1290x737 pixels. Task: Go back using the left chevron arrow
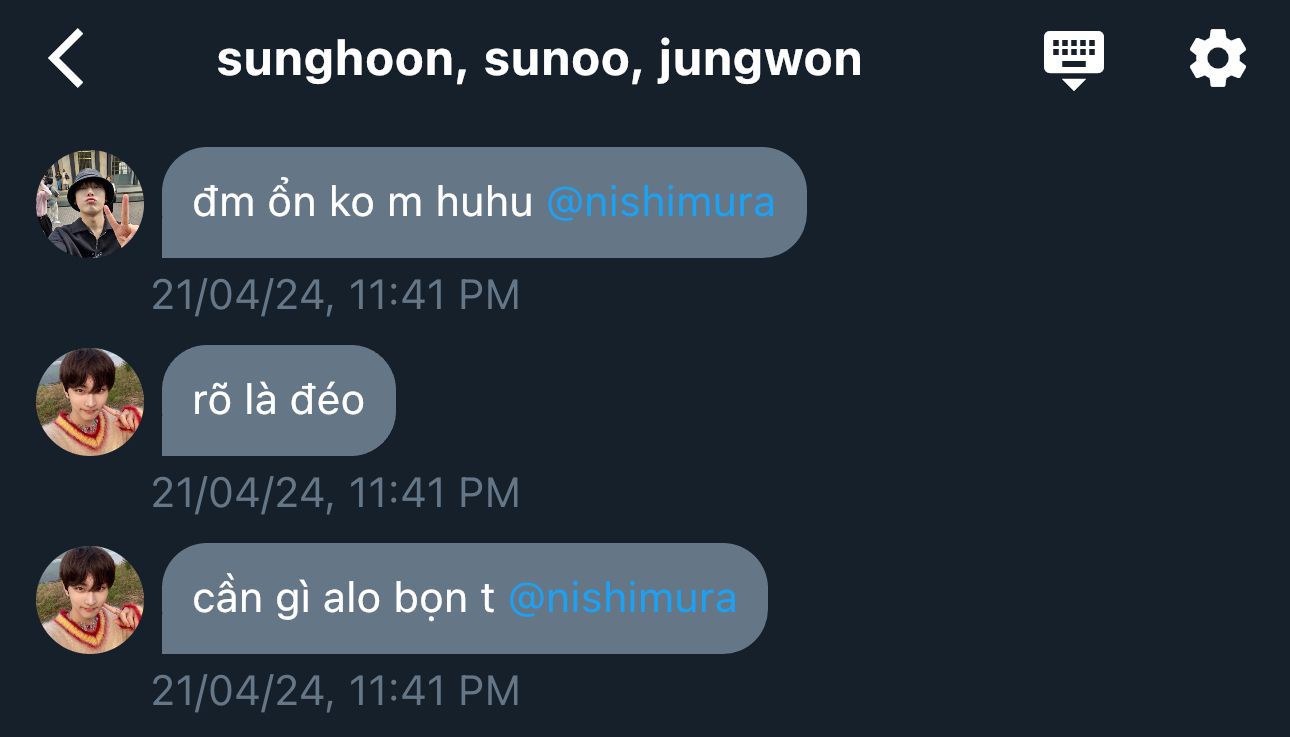(66, 58)
